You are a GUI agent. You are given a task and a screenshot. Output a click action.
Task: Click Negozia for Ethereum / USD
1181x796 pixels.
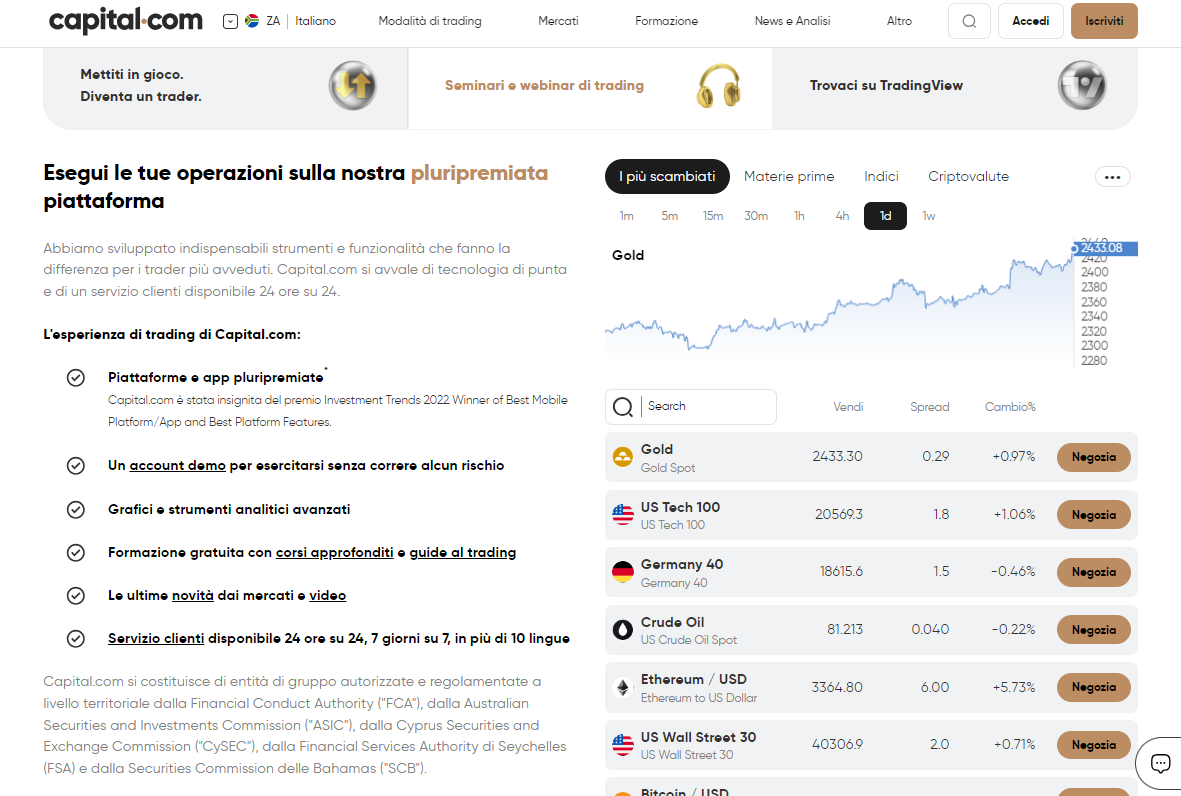pyautogui.click(x=1094, y=688)
